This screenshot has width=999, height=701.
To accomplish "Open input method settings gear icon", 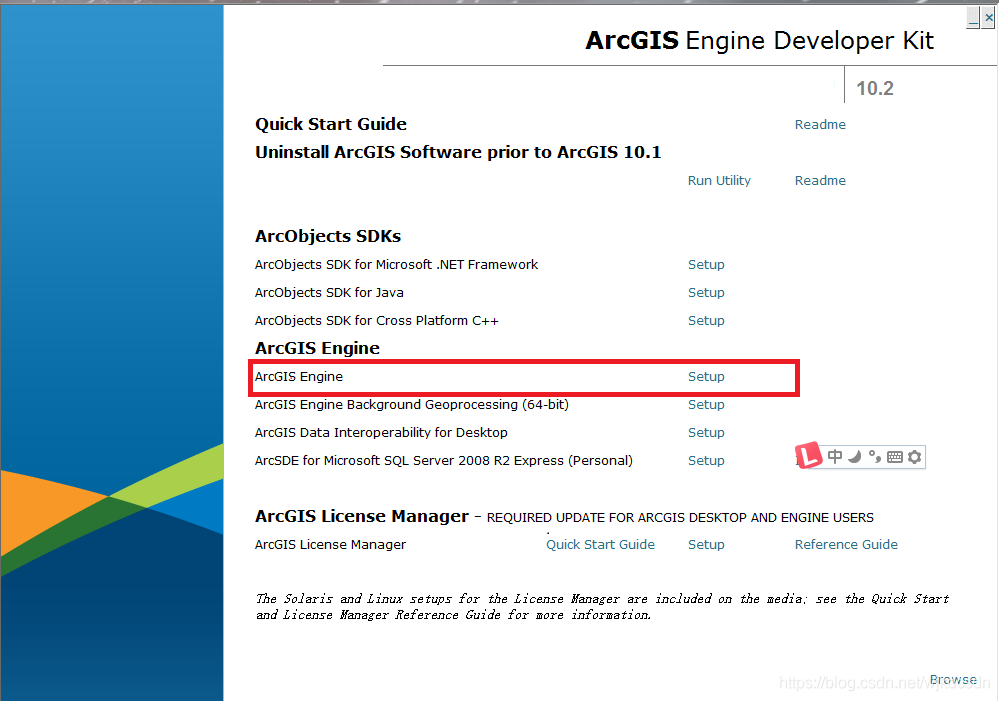I will [x=915, y=457].
